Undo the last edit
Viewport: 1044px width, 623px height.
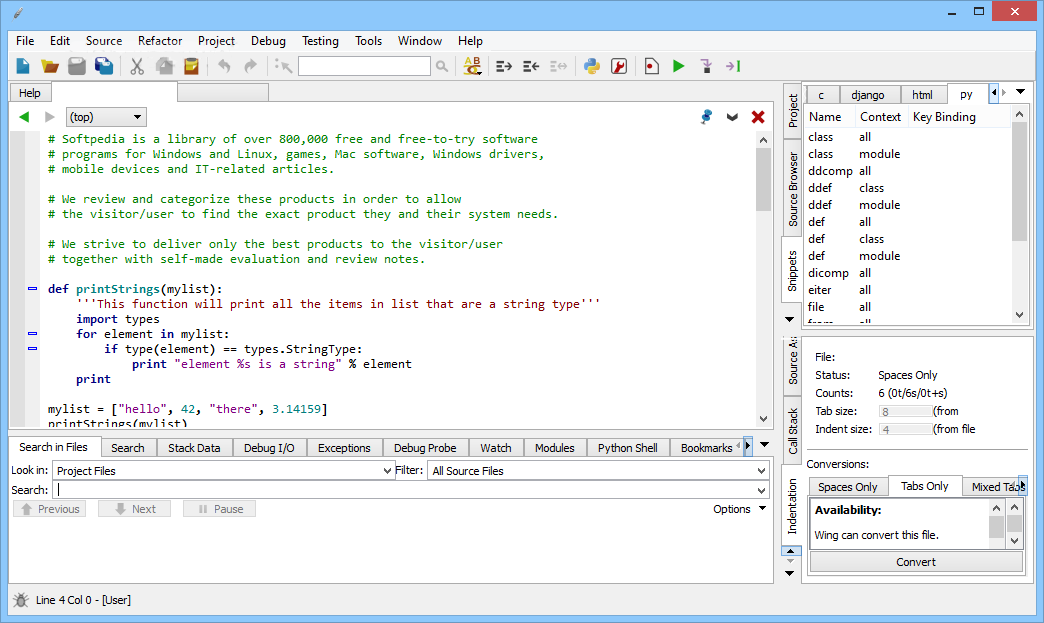coord(224,66)
